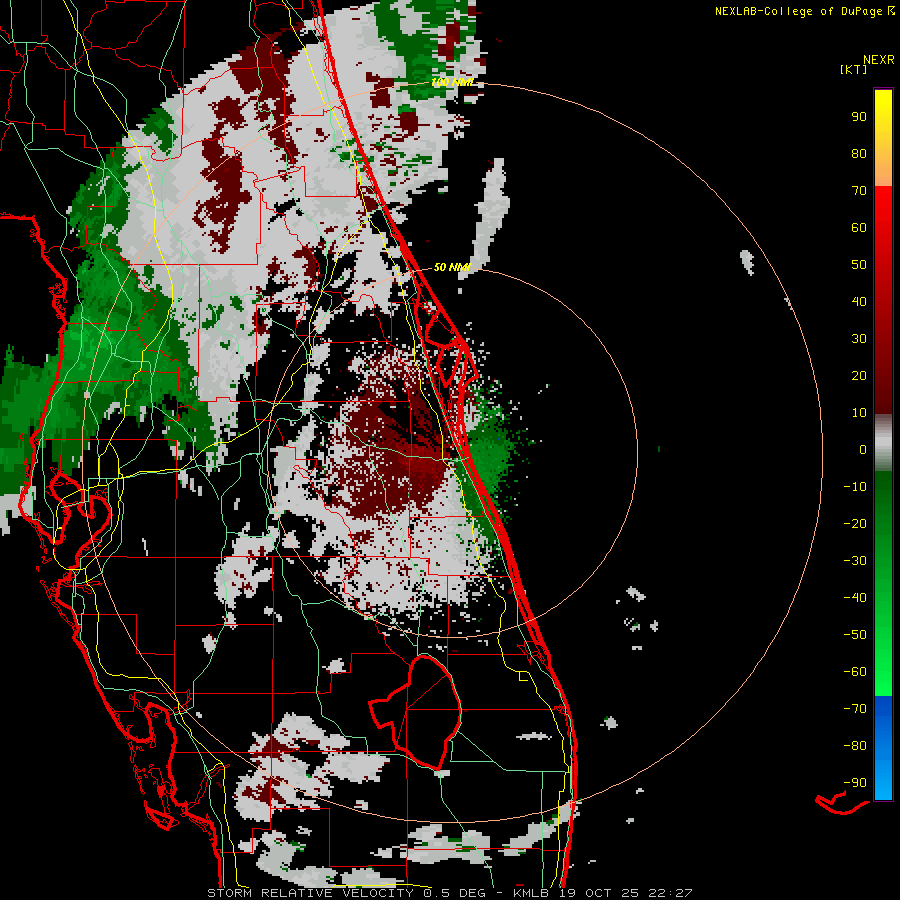Click the 10 value on velocity scale

(x=859, y=413)
